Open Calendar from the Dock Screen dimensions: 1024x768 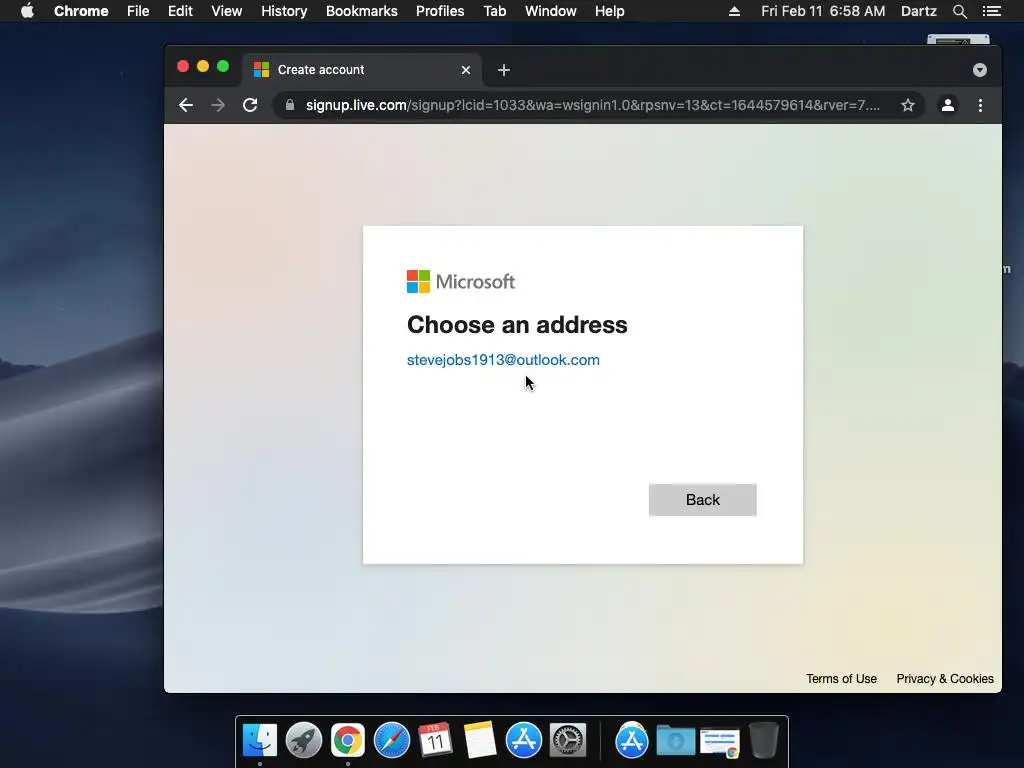tap(436, 741)
